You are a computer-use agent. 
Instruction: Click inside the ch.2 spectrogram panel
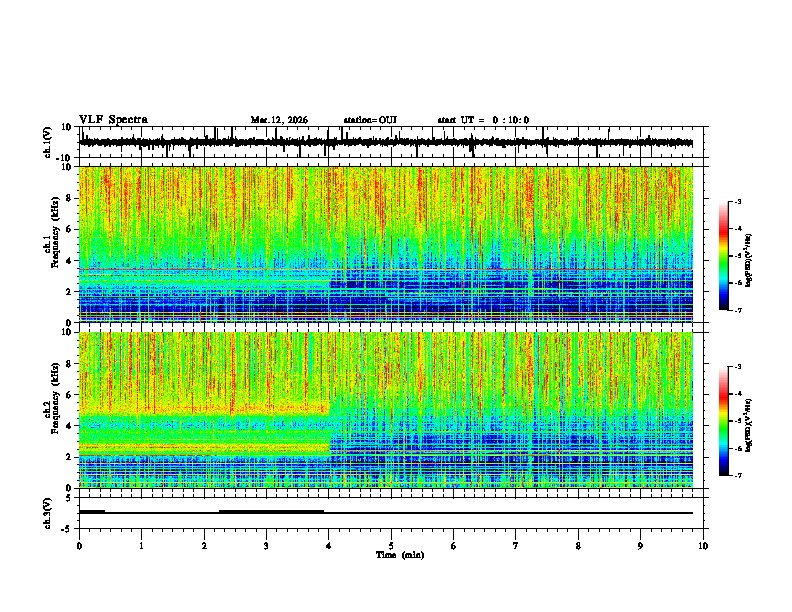pos(386,410)
